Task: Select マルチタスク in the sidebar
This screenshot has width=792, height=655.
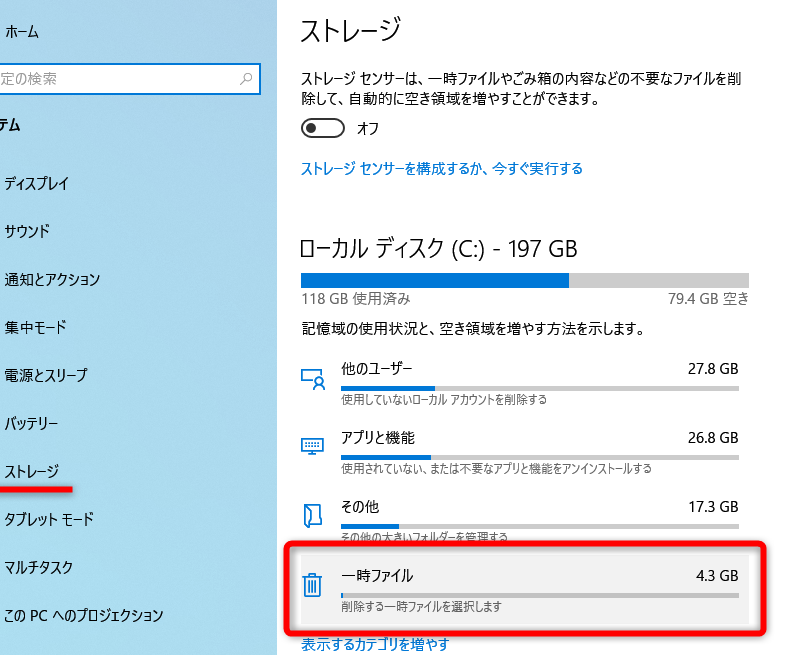Action: [39, 568]
